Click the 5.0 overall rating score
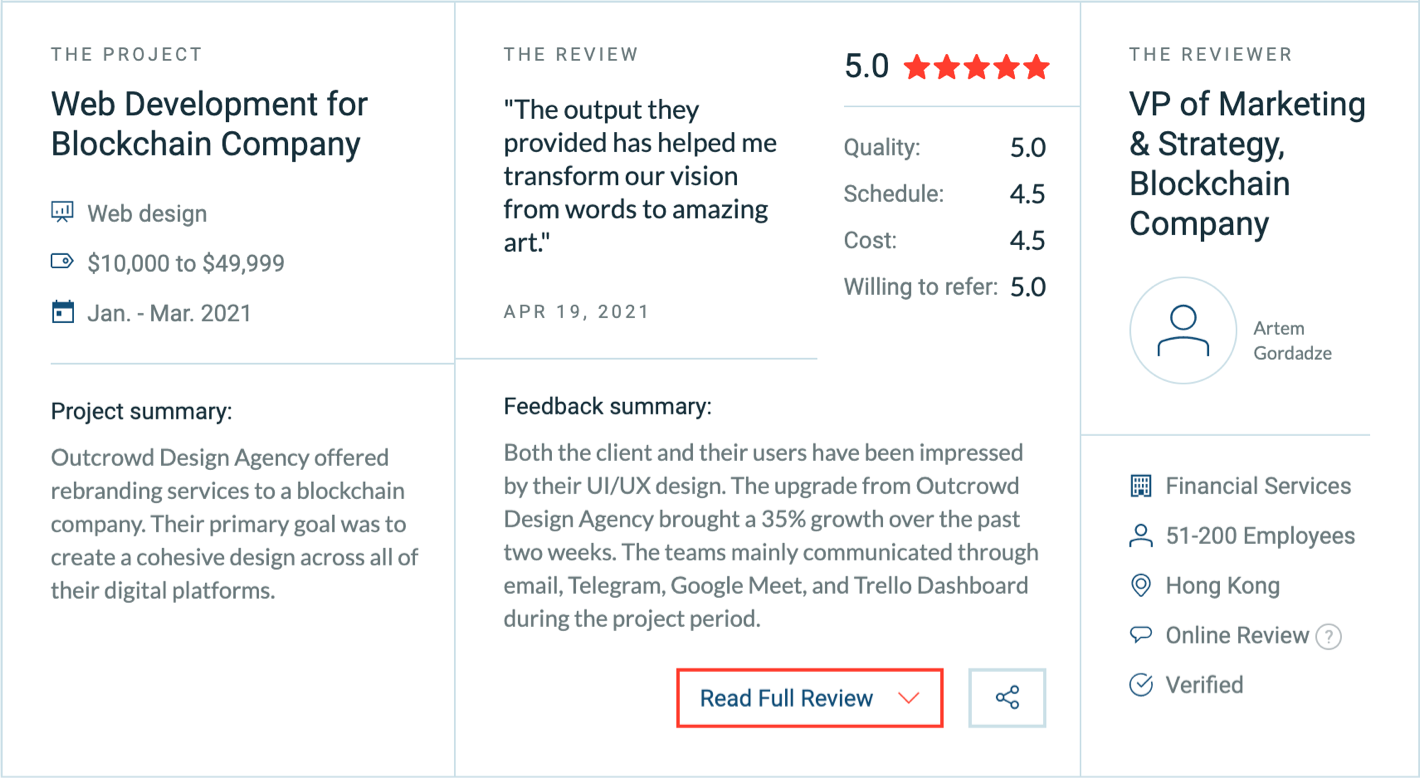Viewport: 1420px width, 778px height. [x=866, y=64]
